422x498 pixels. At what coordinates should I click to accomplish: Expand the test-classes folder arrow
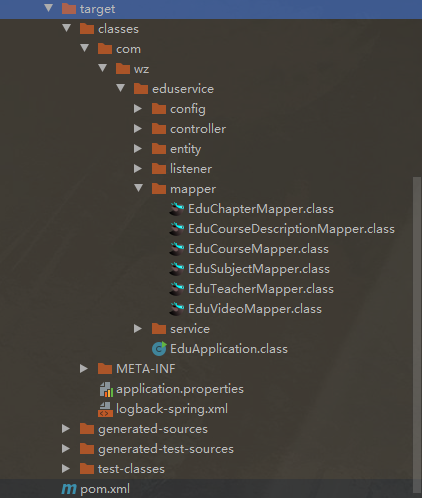66,468
